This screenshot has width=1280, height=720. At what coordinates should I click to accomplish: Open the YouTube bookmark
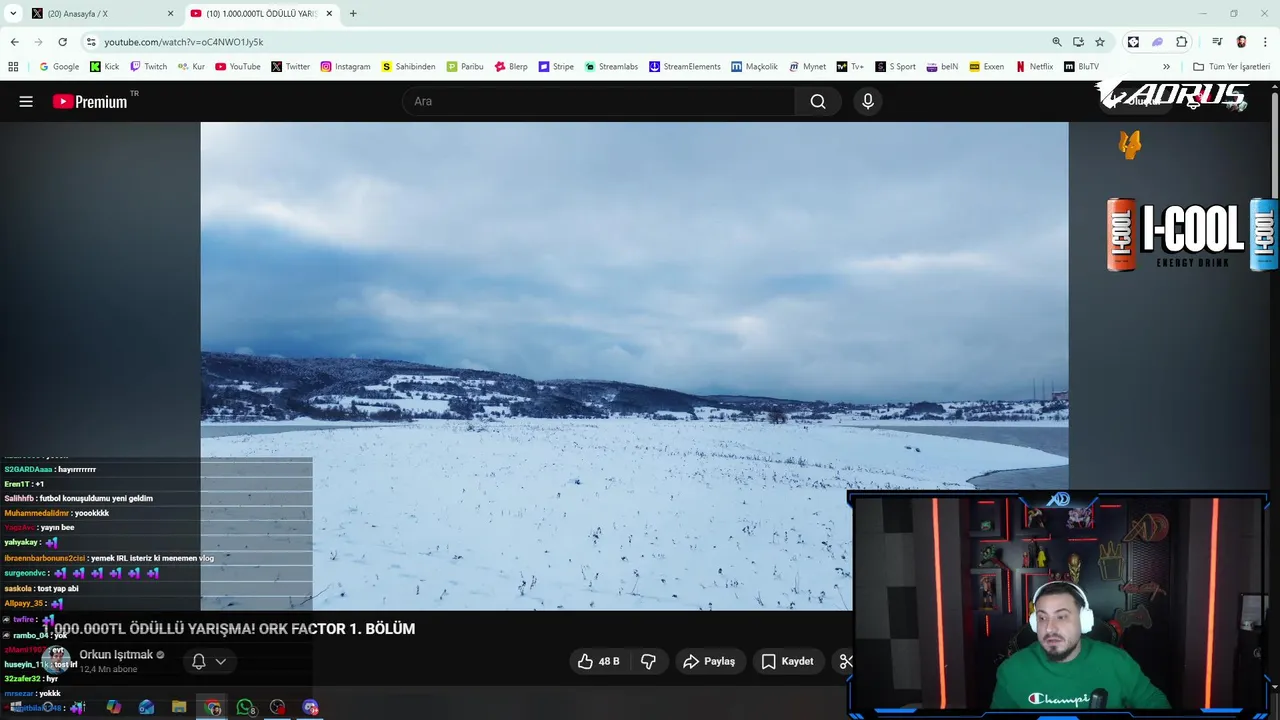(x=238, y=67)
